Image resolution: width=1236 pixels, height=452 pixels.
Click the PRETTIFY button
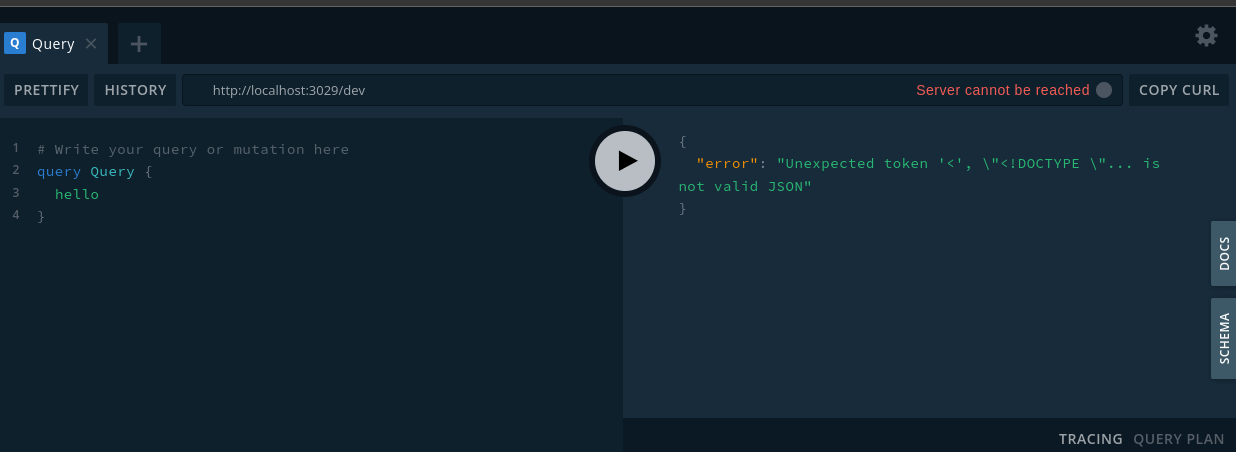[46, 90]
